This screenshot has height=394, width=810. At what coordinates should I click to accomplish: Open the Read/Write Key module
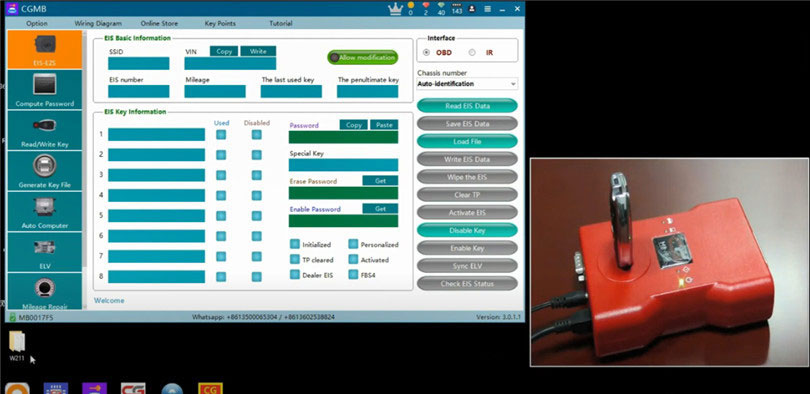point(44,131)
